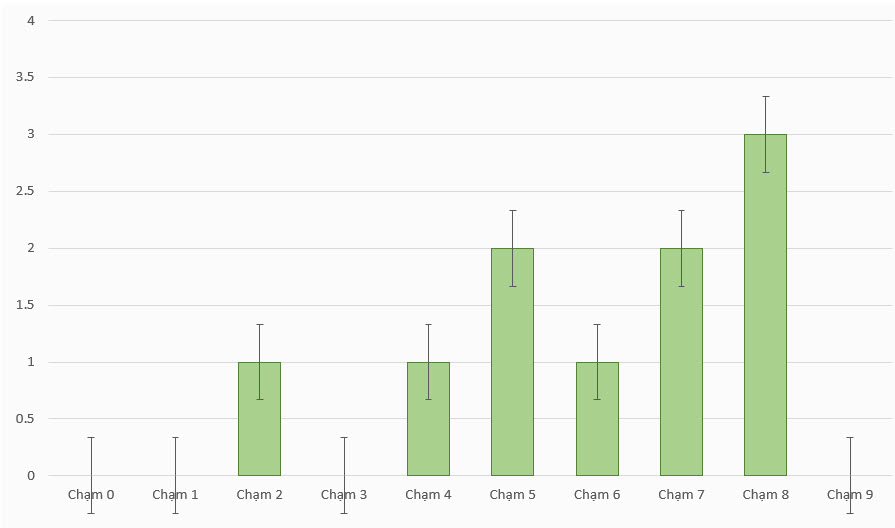Click the Chạm 9 axis label
This screenshot has height=528, width=895.
pos(850,495)
